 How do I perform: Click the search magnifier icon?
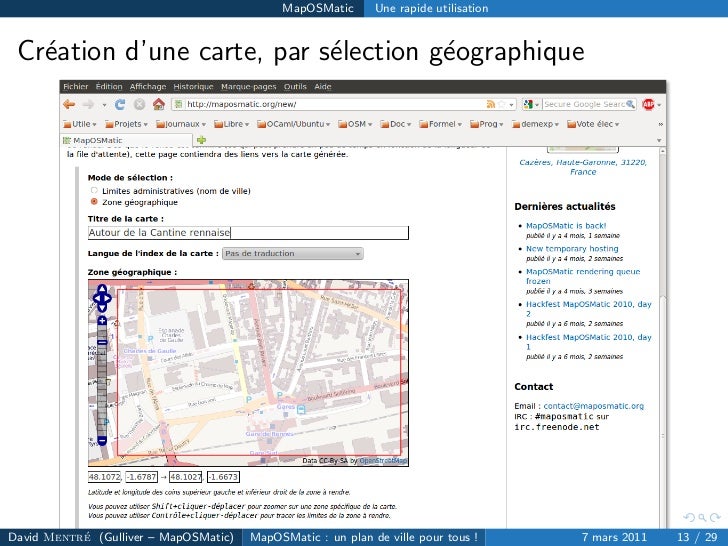tap(630, 104)
